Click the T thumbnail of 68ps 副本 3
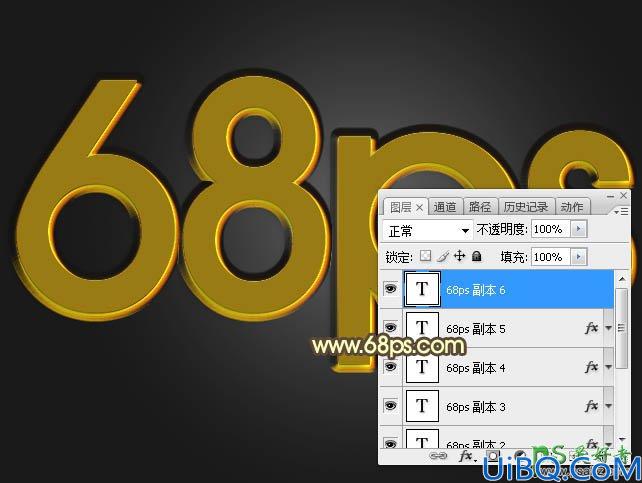This screenshot has width=642, height=483. tap(422, 406)
